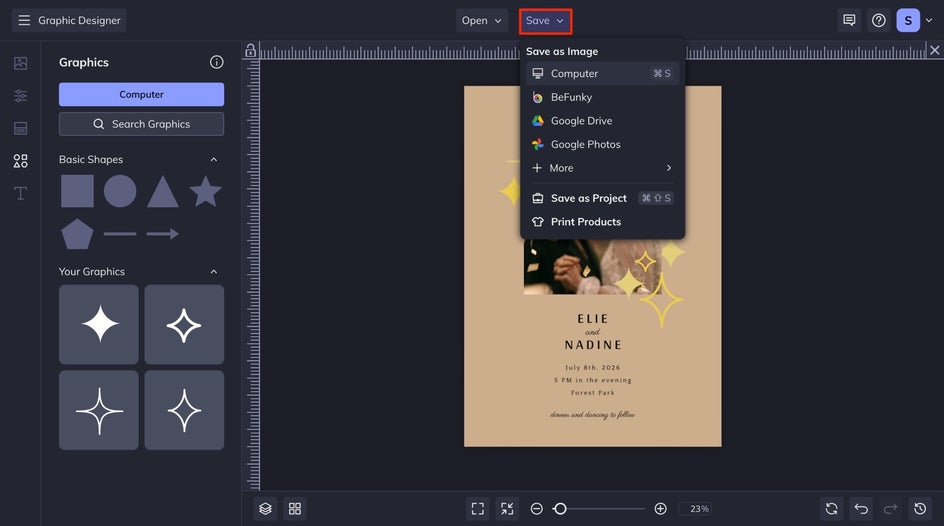Image resolution: width=944 pixels, height=526 pixels.
Task: Select Print Products
Action: [x=602, y=221]
